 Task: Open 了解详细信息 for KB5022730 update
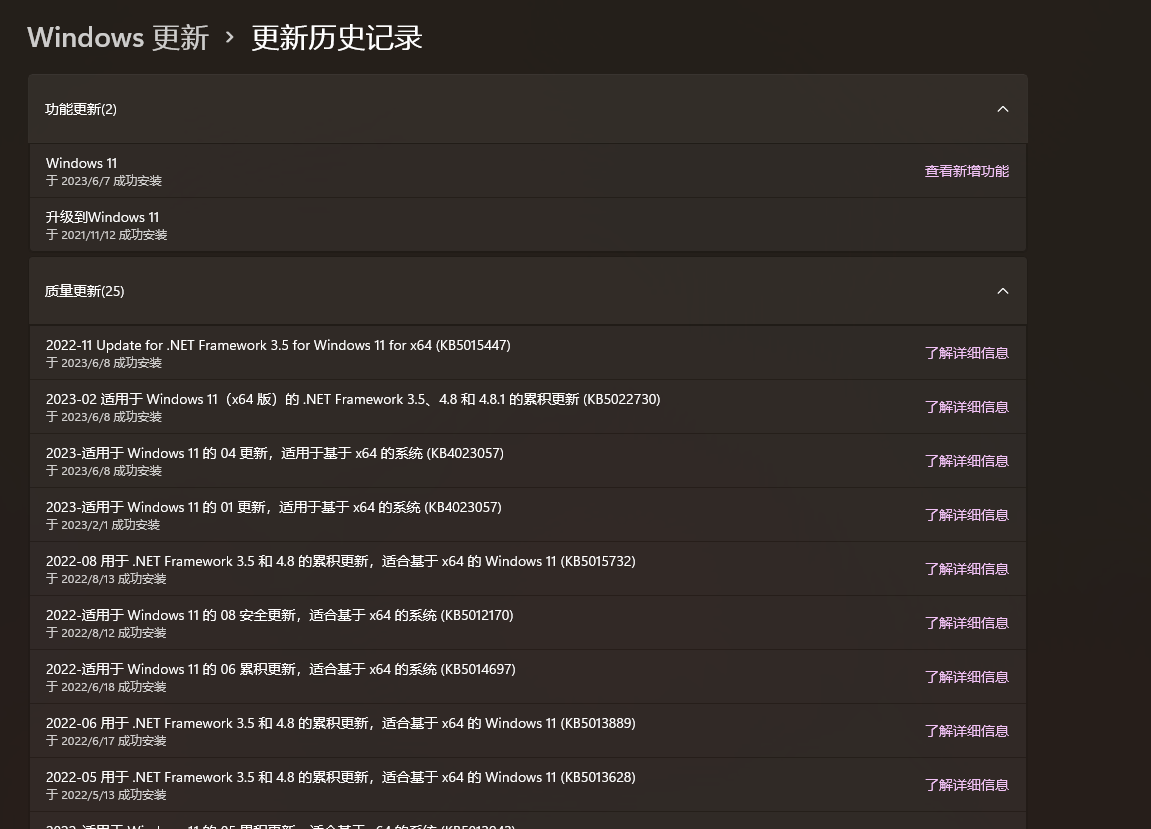(x=966, y=407)
